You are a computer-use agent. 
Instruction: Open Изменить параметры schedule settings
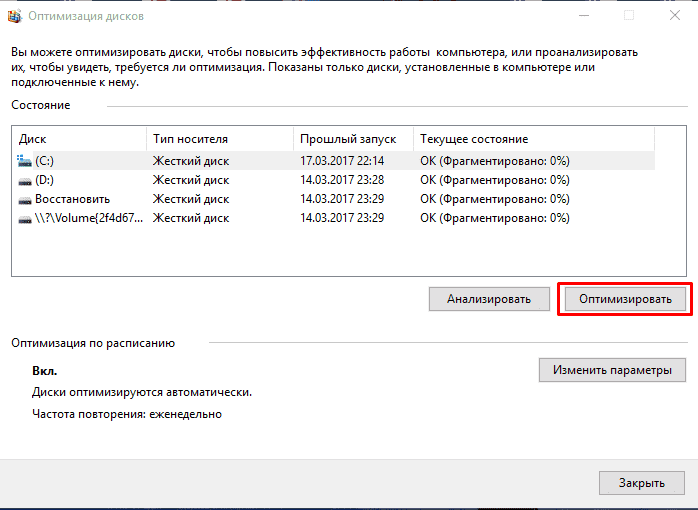pyautogui.click(x=612, y=370)
